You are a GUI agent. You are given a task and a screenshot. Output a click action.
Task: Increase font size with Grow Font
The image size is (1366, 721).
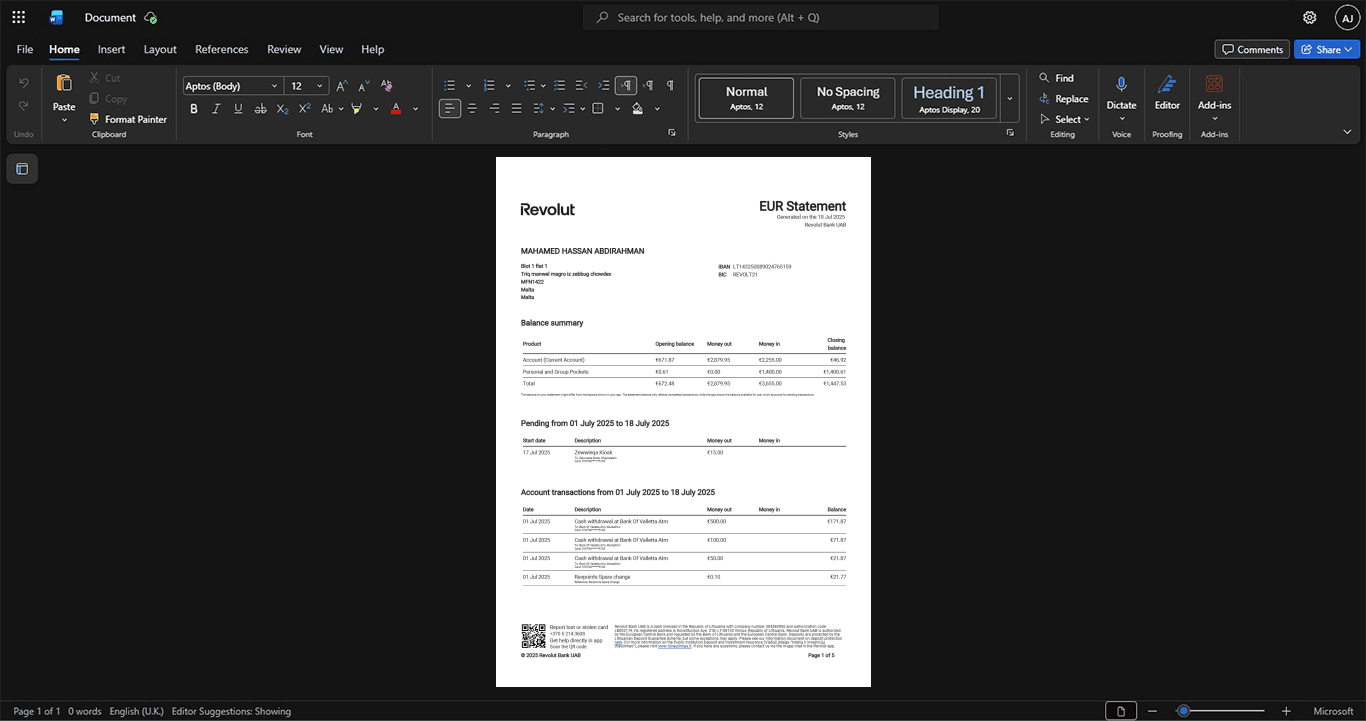342,86
